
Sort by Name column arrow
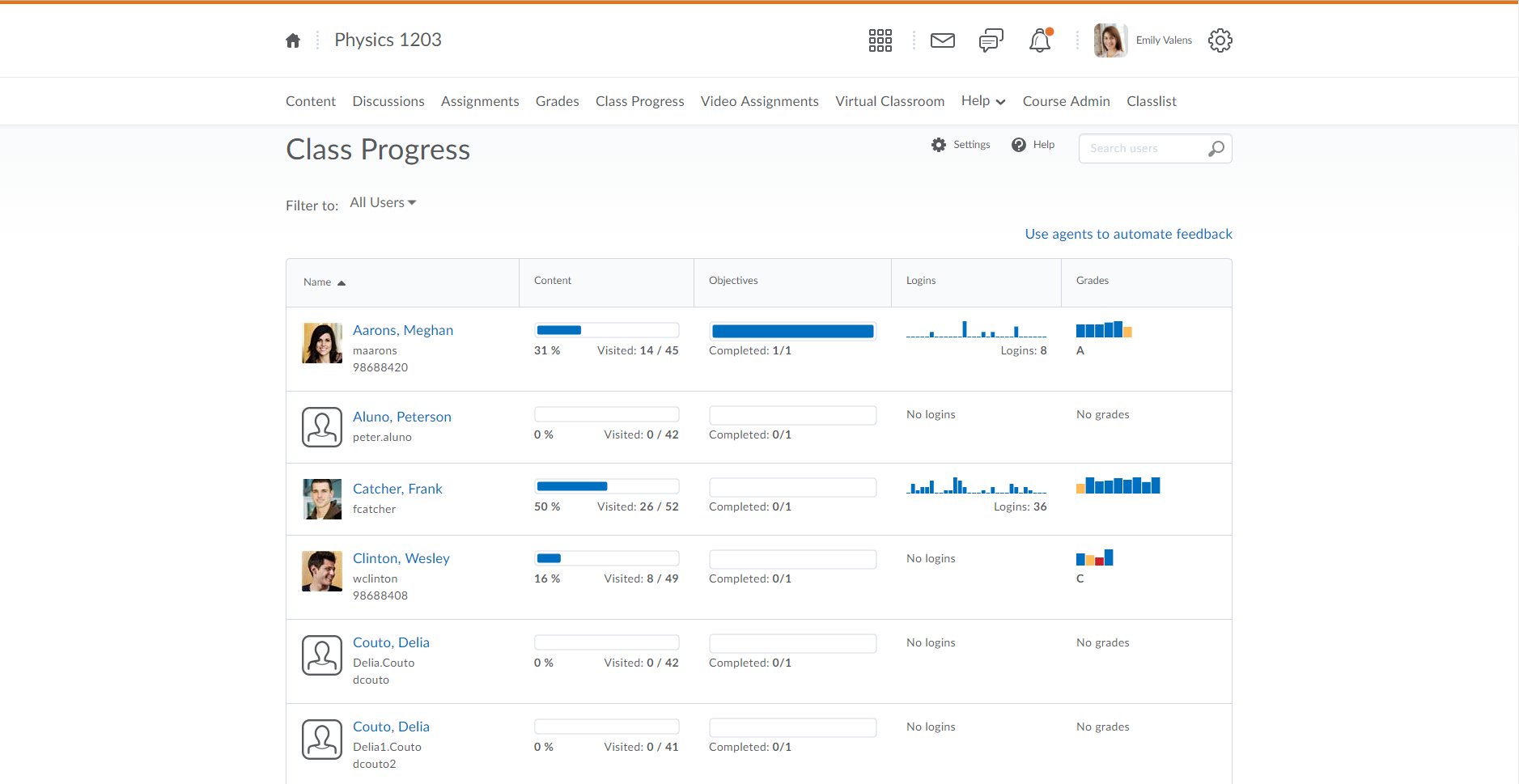coord(342,283)
